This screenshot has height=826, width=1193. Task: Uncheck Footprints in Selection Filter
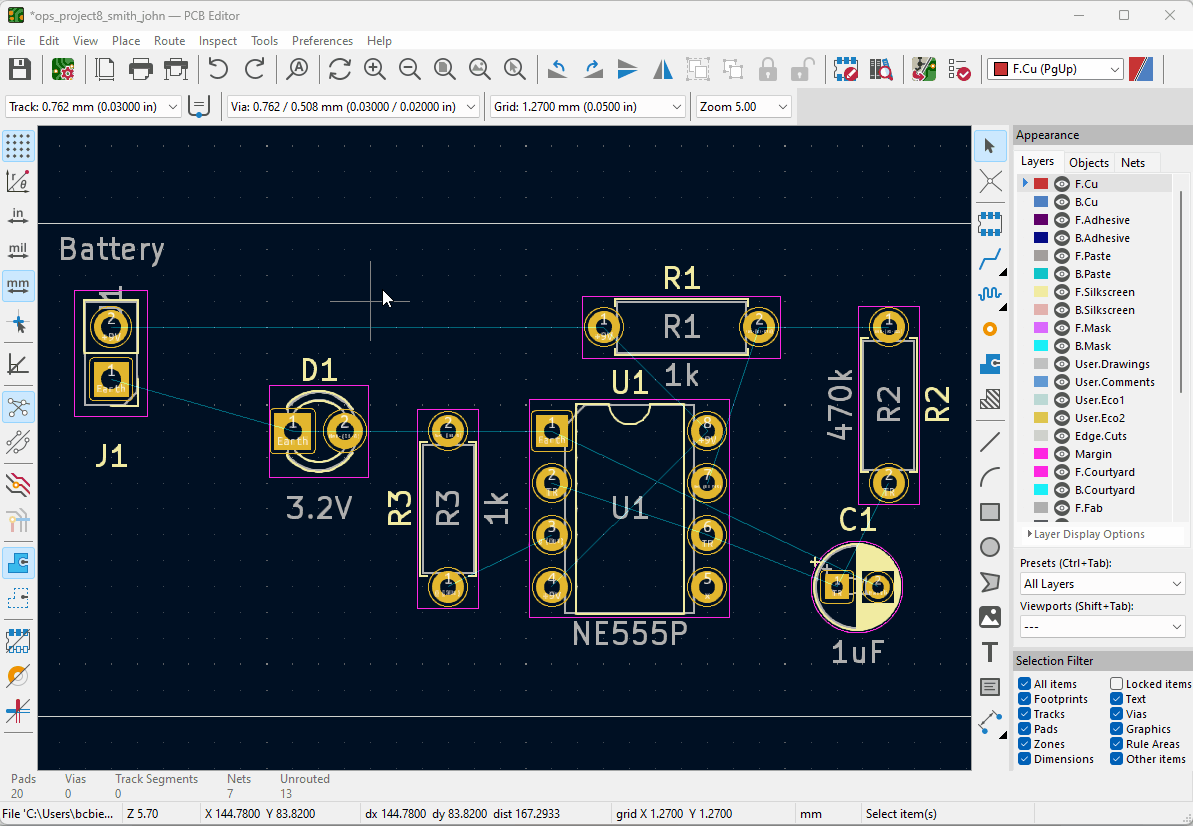(1025, 699)
